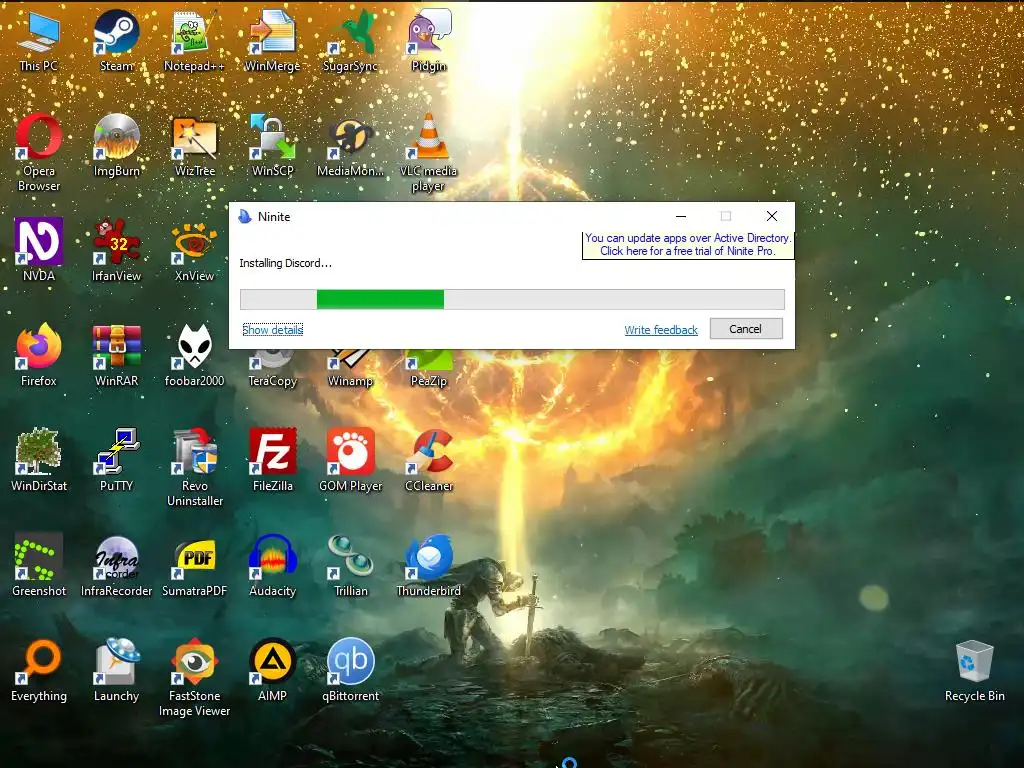This screenshot has height=768, width=1024.
Task: Select the InfraRecorder icon
Action: click(116, 565)
